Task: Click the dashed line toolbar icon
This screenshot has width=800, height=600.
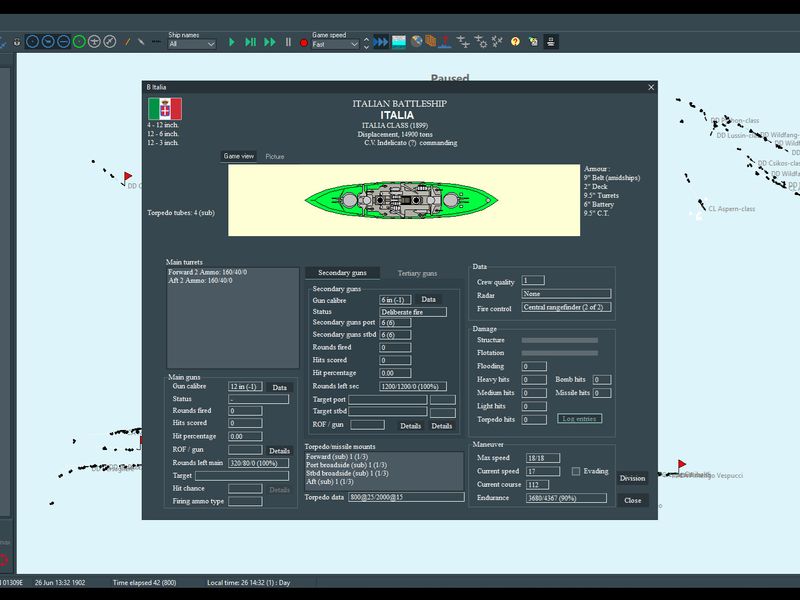Action: coord(156,42)
